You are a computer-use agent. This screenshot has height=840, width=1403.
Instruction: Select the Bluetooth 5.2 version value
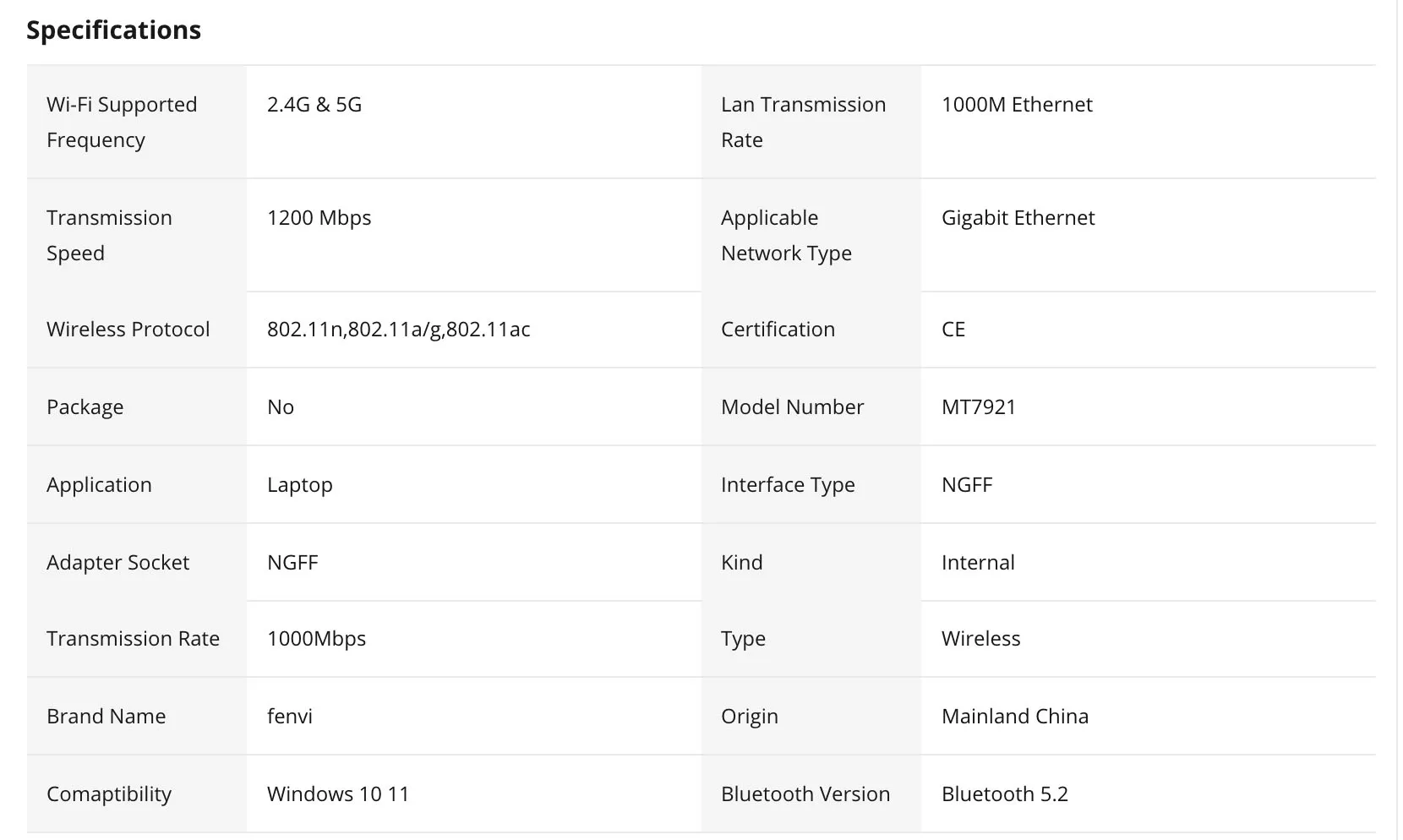tap(1004, 794)
